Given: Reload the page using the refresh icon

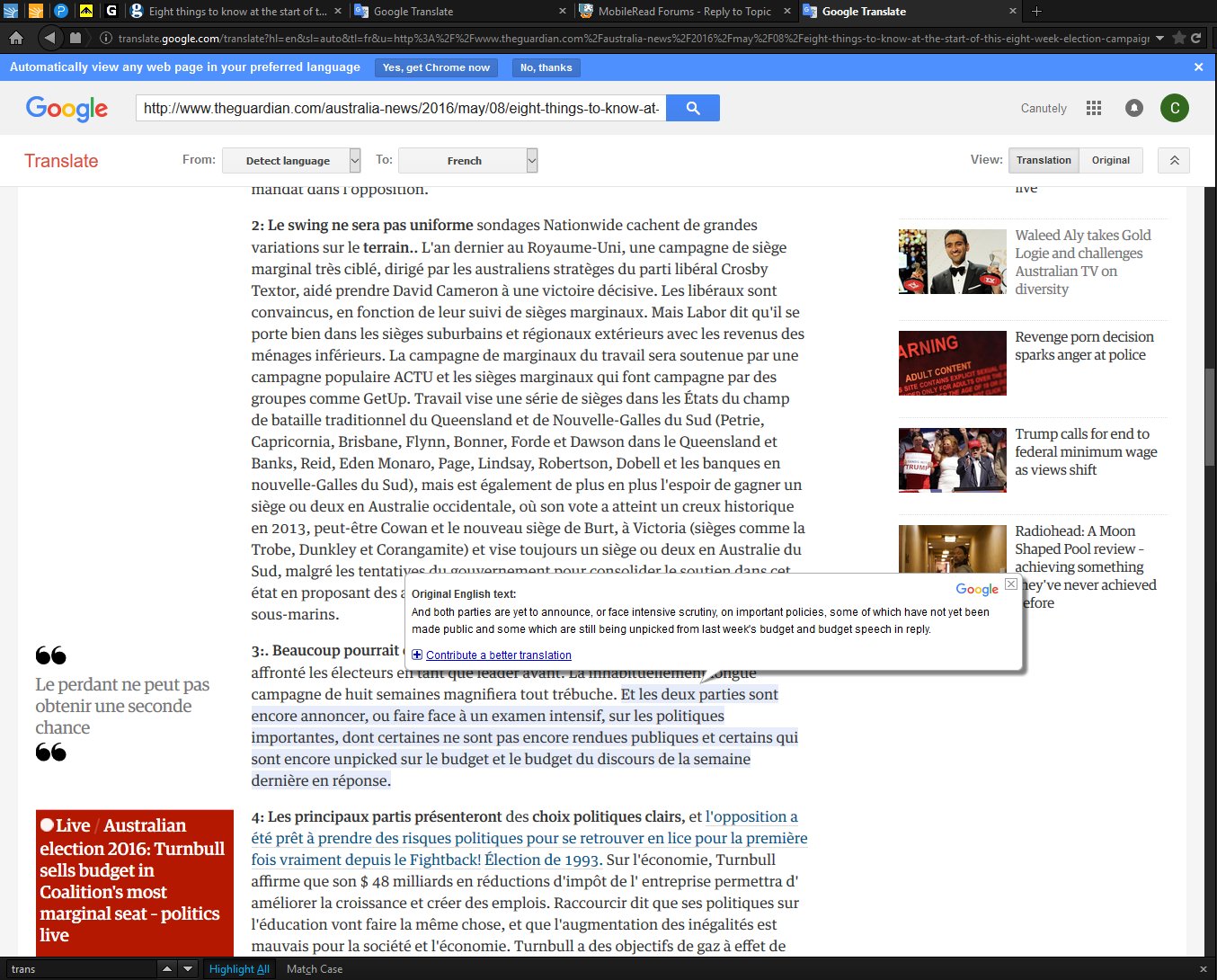Looking at the screenshot, I should [x=1195, y=38].
